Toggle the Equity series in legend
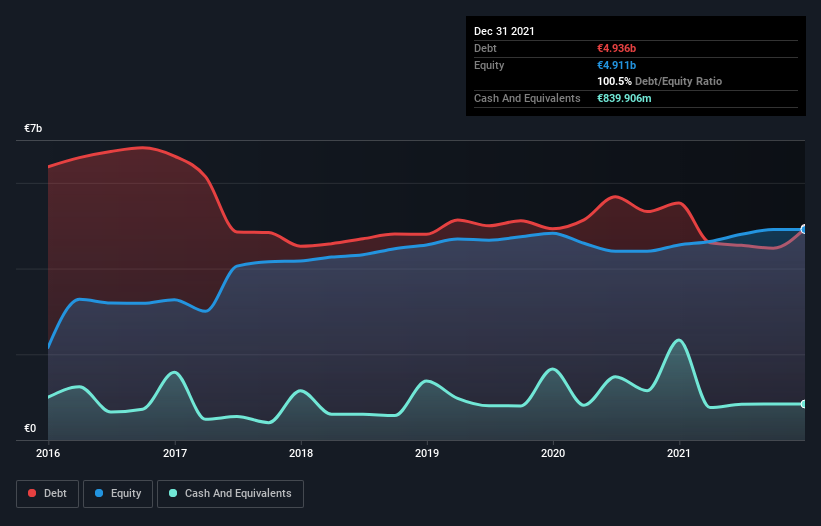Image resolution: width=821 pixels, height=526 pixels. click(x=118, y=493)
